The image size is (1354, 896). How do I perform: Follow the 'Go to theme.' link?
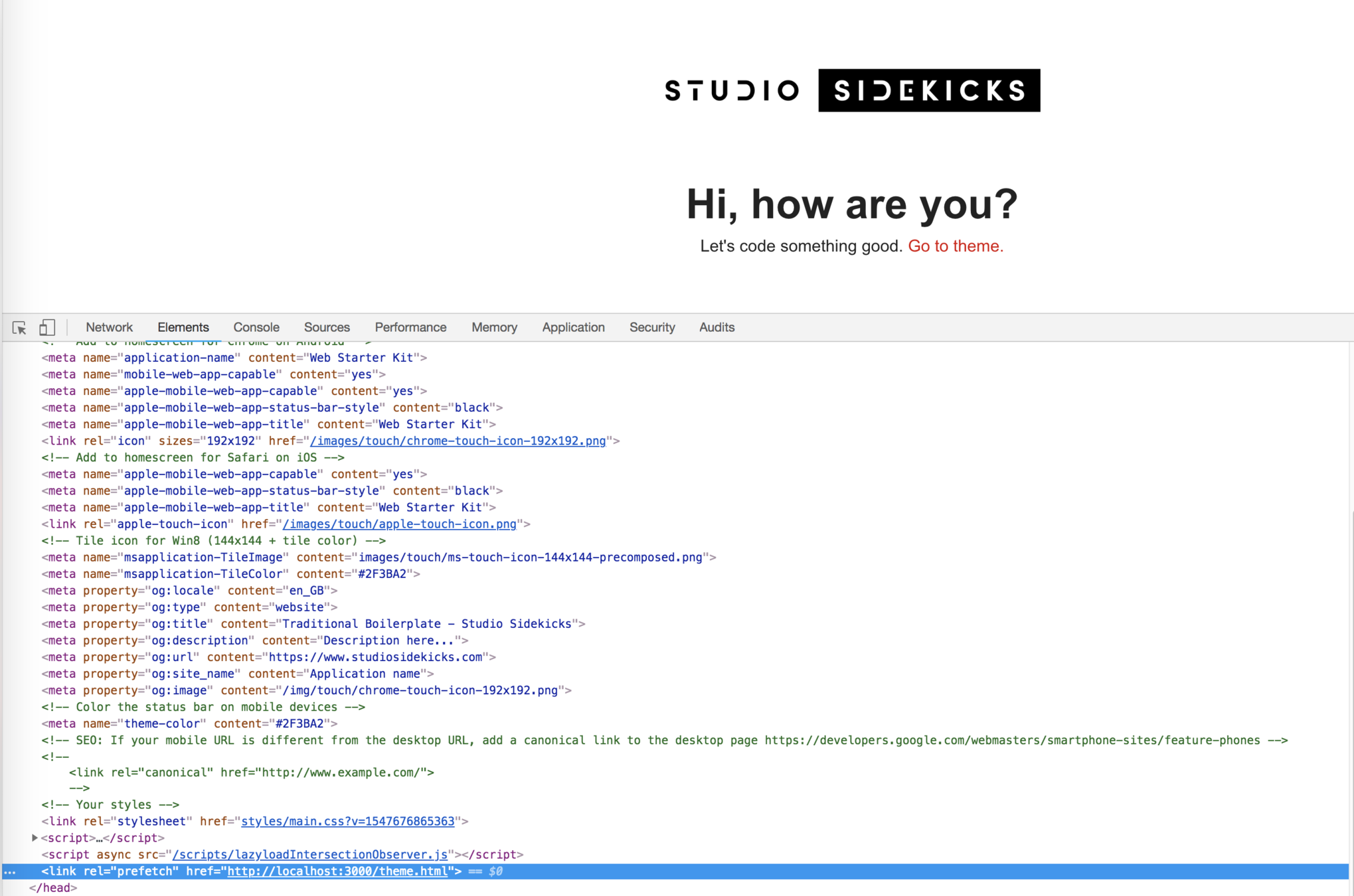[x=955, y=246]
